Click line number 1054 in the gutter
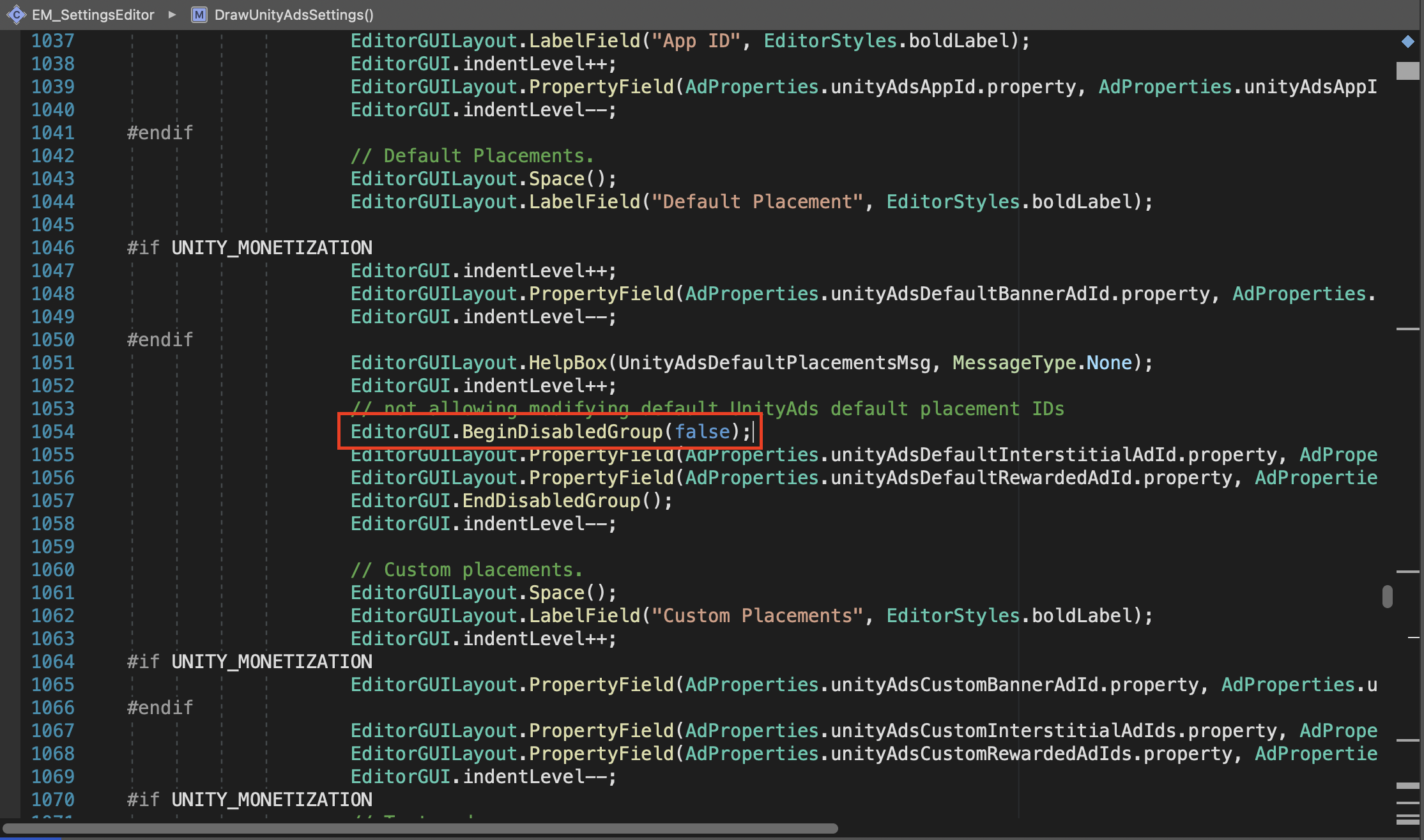This screenshot has height=840, width=1424. pos(53,432)
